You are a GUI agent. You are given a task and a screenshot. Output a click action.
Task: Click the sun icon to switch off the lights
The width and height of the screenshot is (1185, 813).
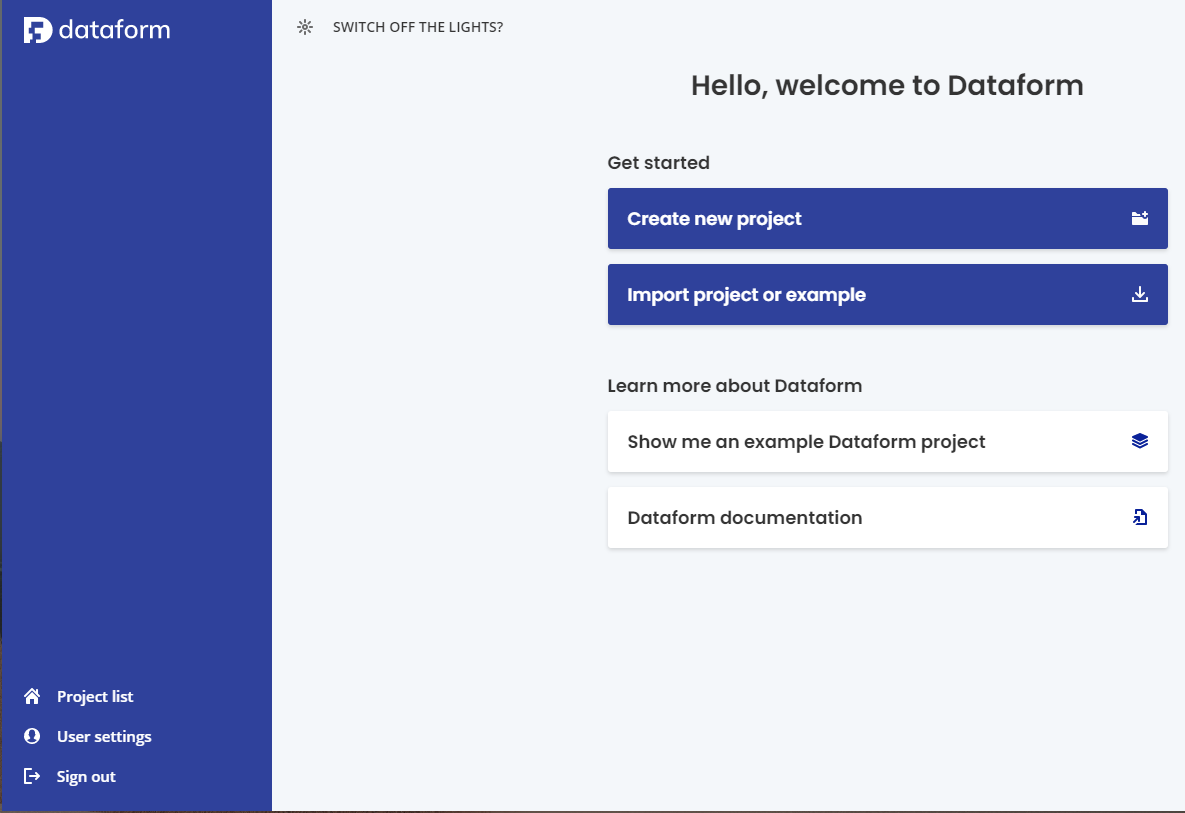pos(304,27)
